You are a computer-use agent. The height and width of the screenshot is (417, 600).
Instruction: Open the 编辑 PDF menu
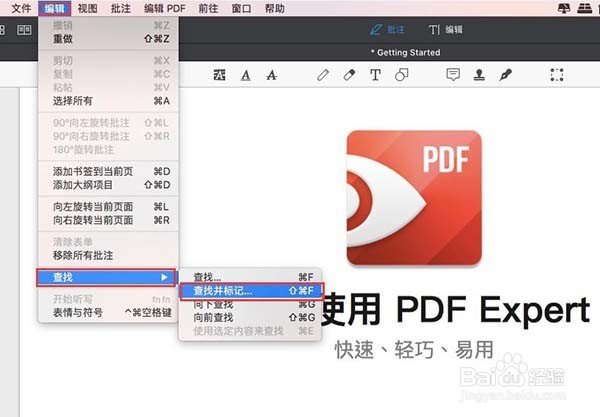[x=165, y=8]
